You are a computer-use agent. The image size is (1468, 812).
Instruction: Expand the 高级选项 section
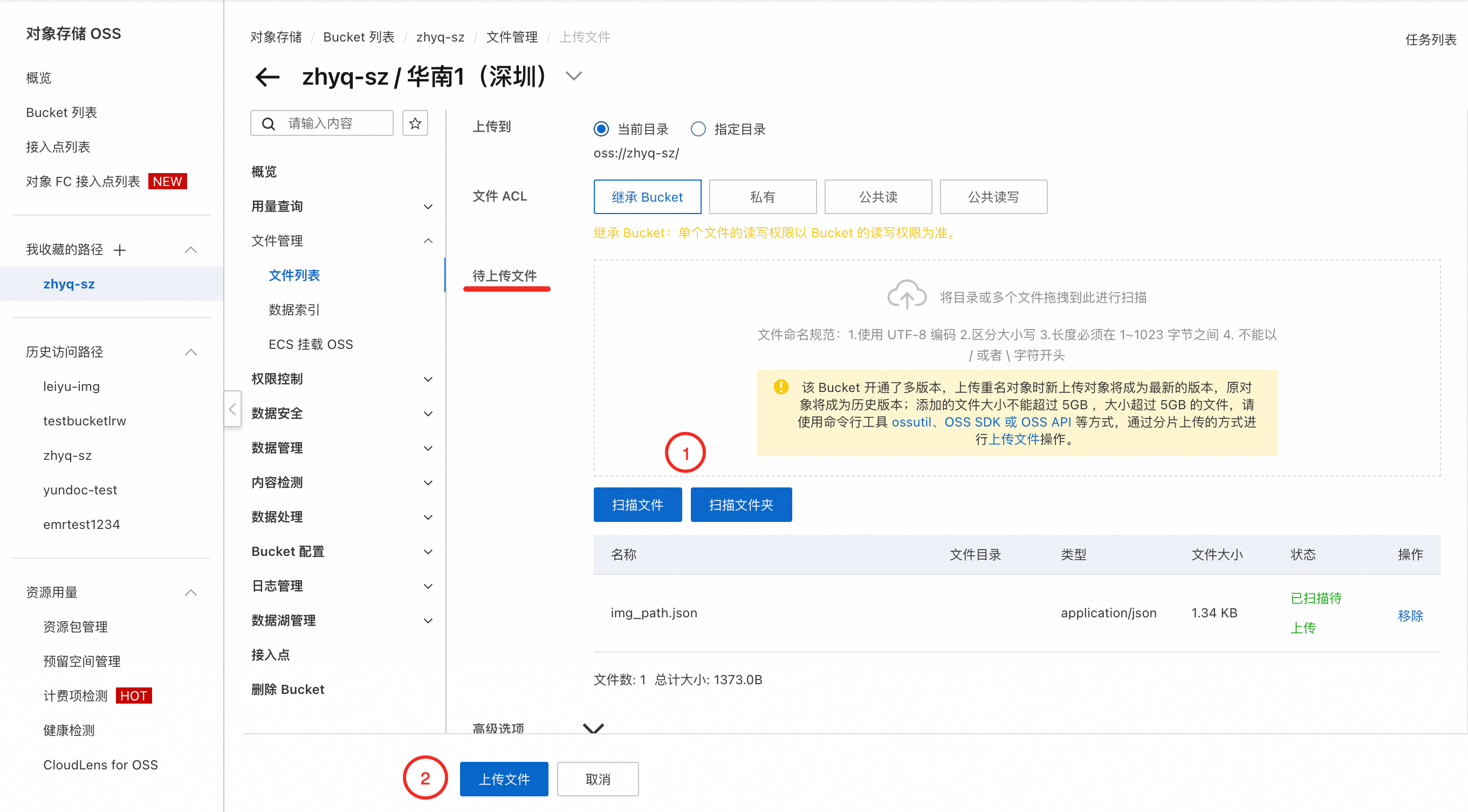click(x=593, y=728)
